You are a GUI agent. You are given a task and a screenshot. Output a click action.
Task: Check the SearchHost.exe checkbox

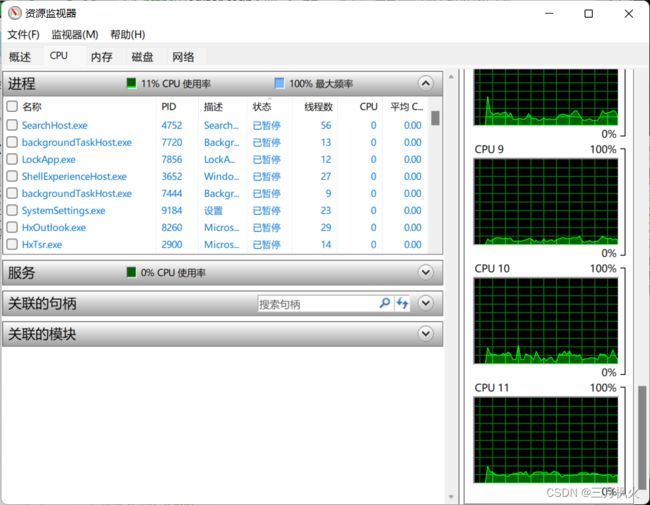12,125
